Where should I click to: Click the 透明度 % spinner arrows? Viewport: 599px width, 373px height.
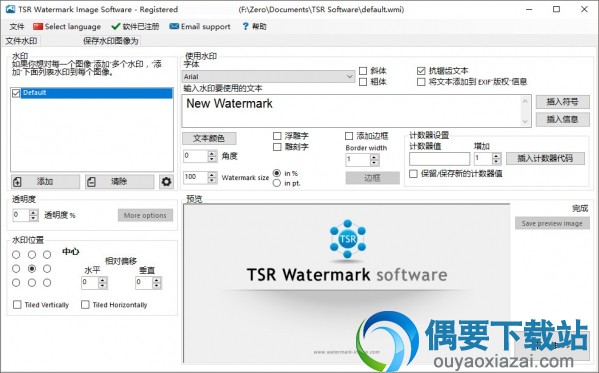point(34,215)
